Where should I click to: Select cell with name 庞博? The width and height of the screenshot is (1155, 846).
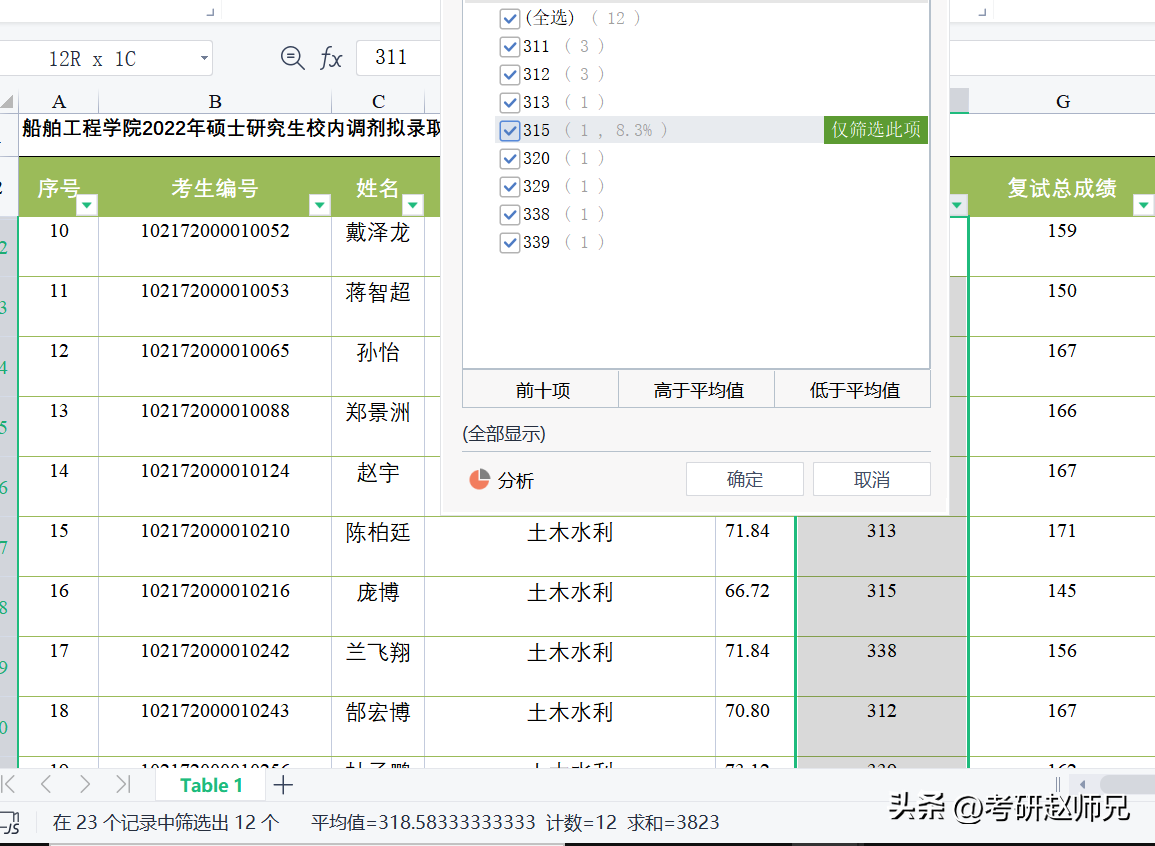378,606
